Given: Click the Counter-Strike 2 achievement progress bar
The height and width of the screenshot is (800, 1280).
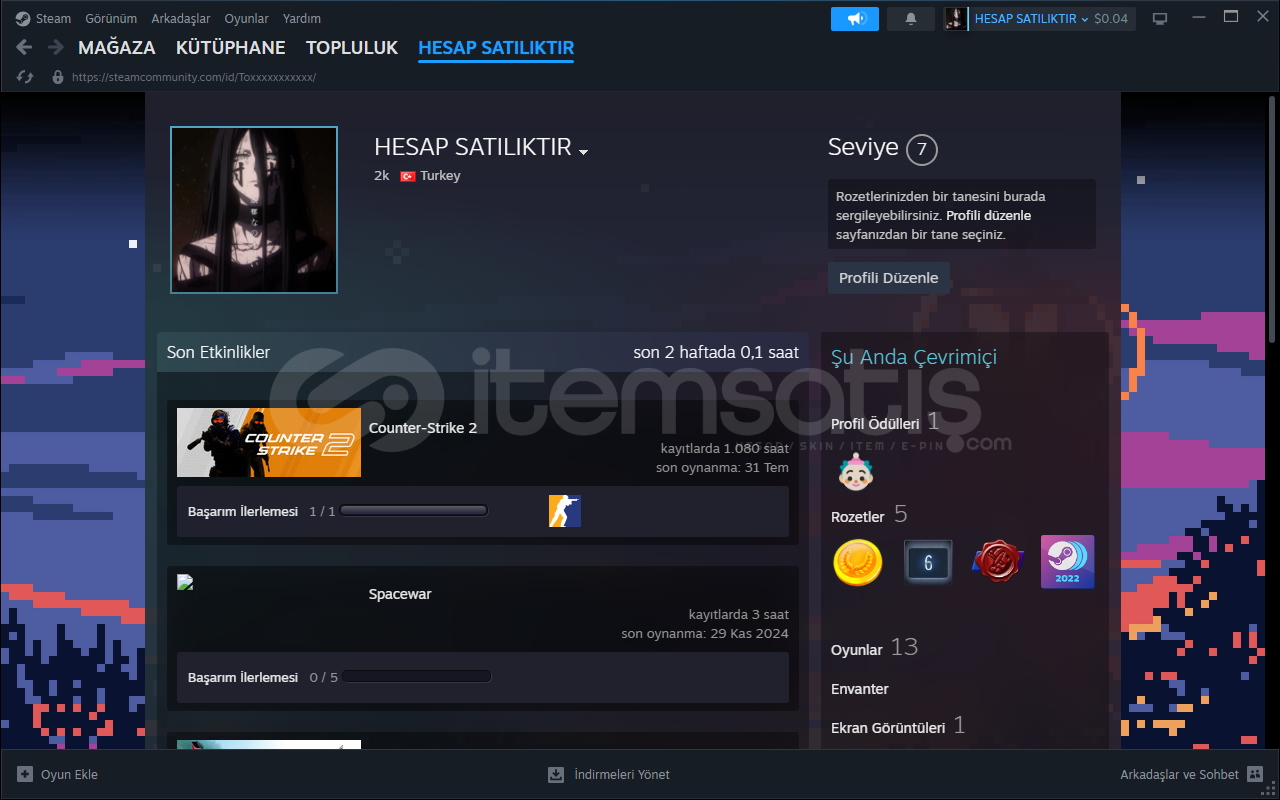Looking at the screenshot, I should [414, 511].
